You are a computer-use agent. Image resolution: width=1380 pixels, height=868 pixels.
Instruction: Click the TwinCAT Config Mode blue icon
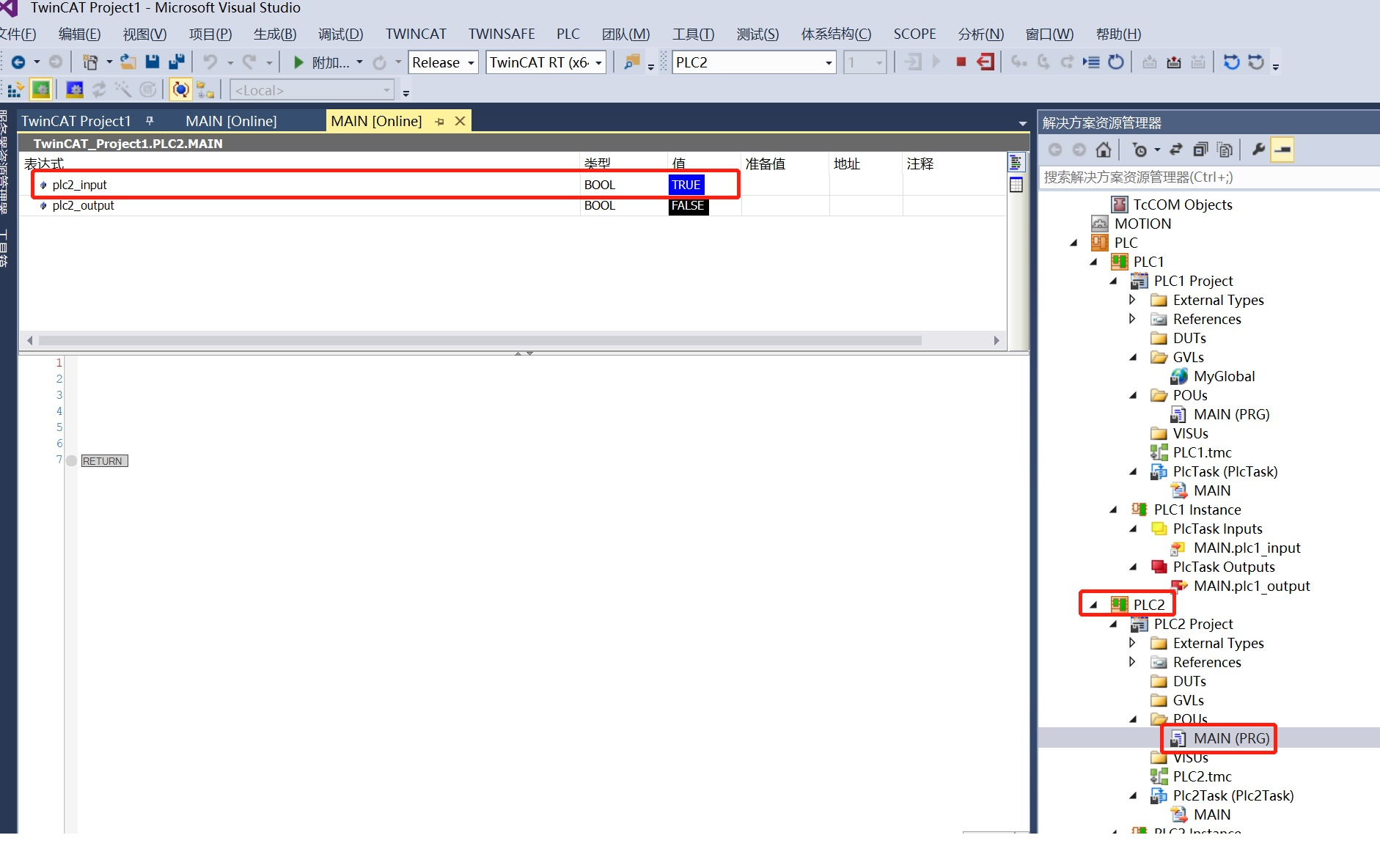(75, 89)
